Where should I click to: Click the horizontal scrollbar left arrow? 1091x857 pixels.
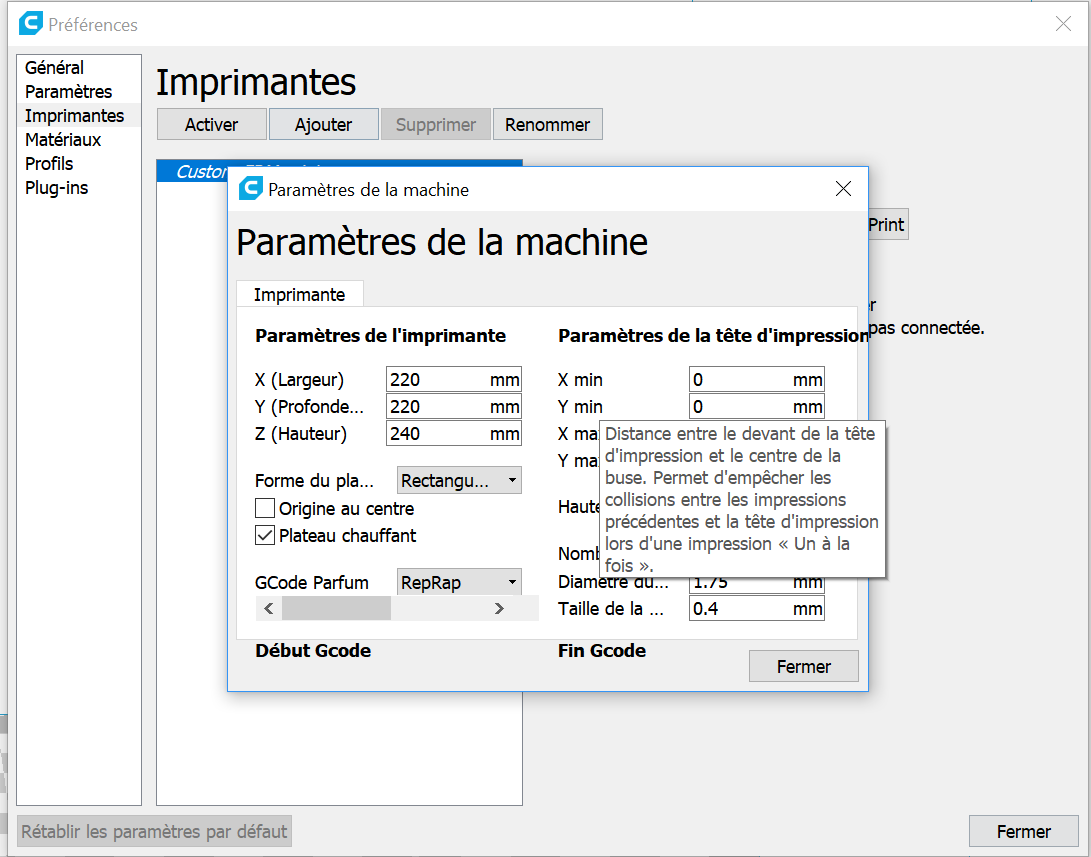tap(268, 608)
